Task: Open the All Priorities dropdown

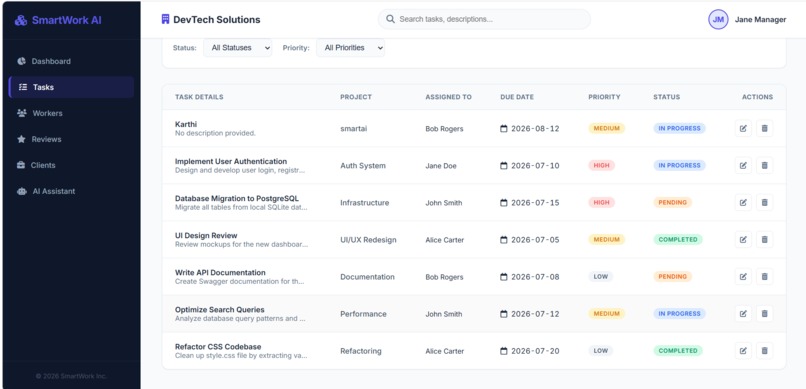Action: 350,47
